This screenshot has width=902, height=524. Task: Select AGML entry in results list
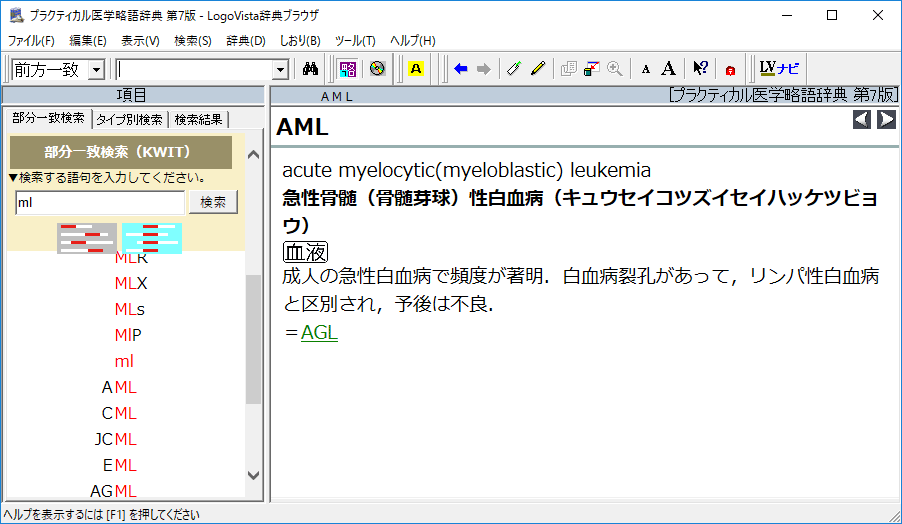[x=113, y=491]
